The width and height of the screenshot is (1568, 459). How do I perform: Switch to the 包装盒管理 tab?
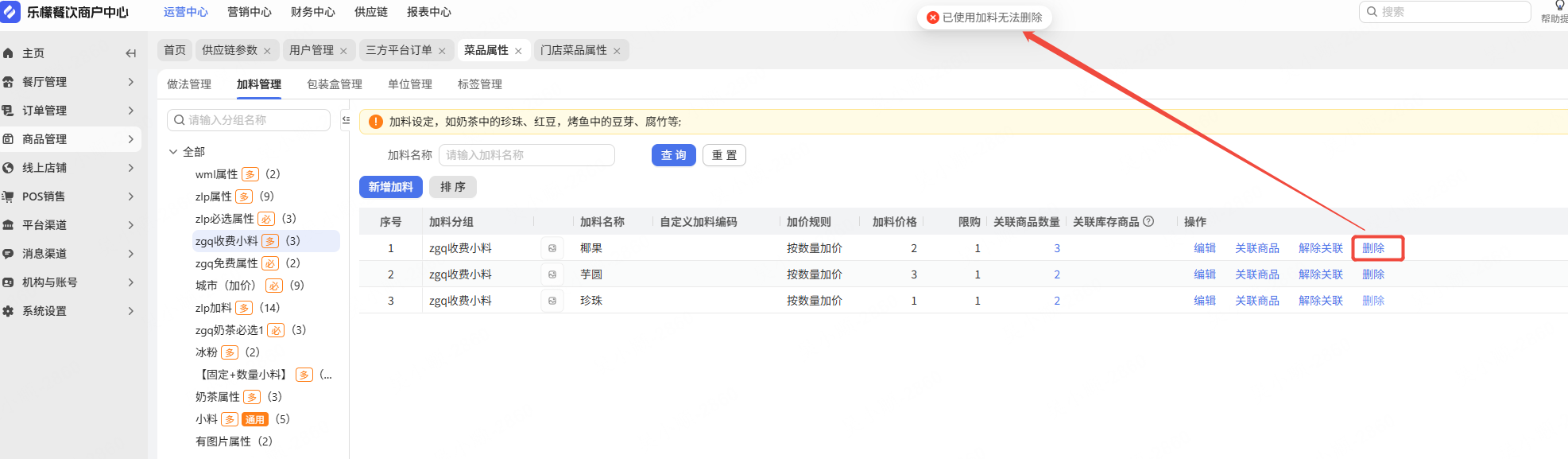[335, 84]
